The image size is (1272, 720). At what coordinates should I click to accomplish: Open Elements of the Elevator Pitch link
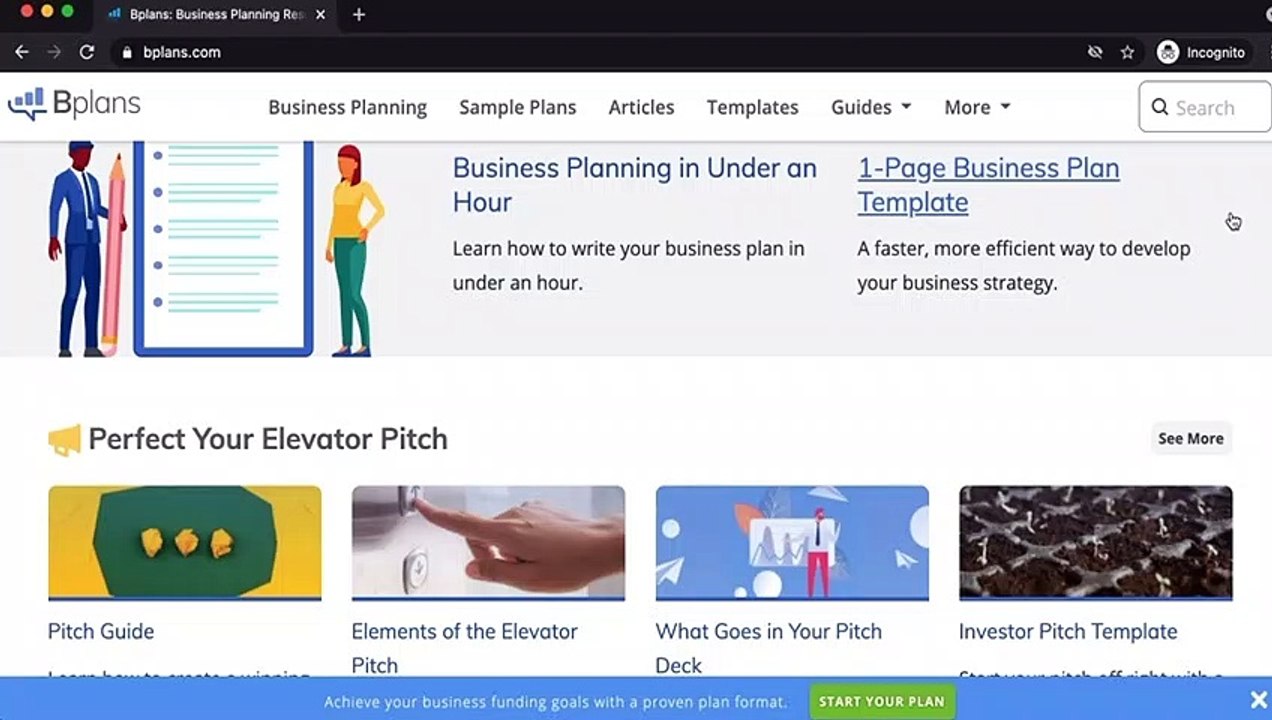[x=464, y=648]
